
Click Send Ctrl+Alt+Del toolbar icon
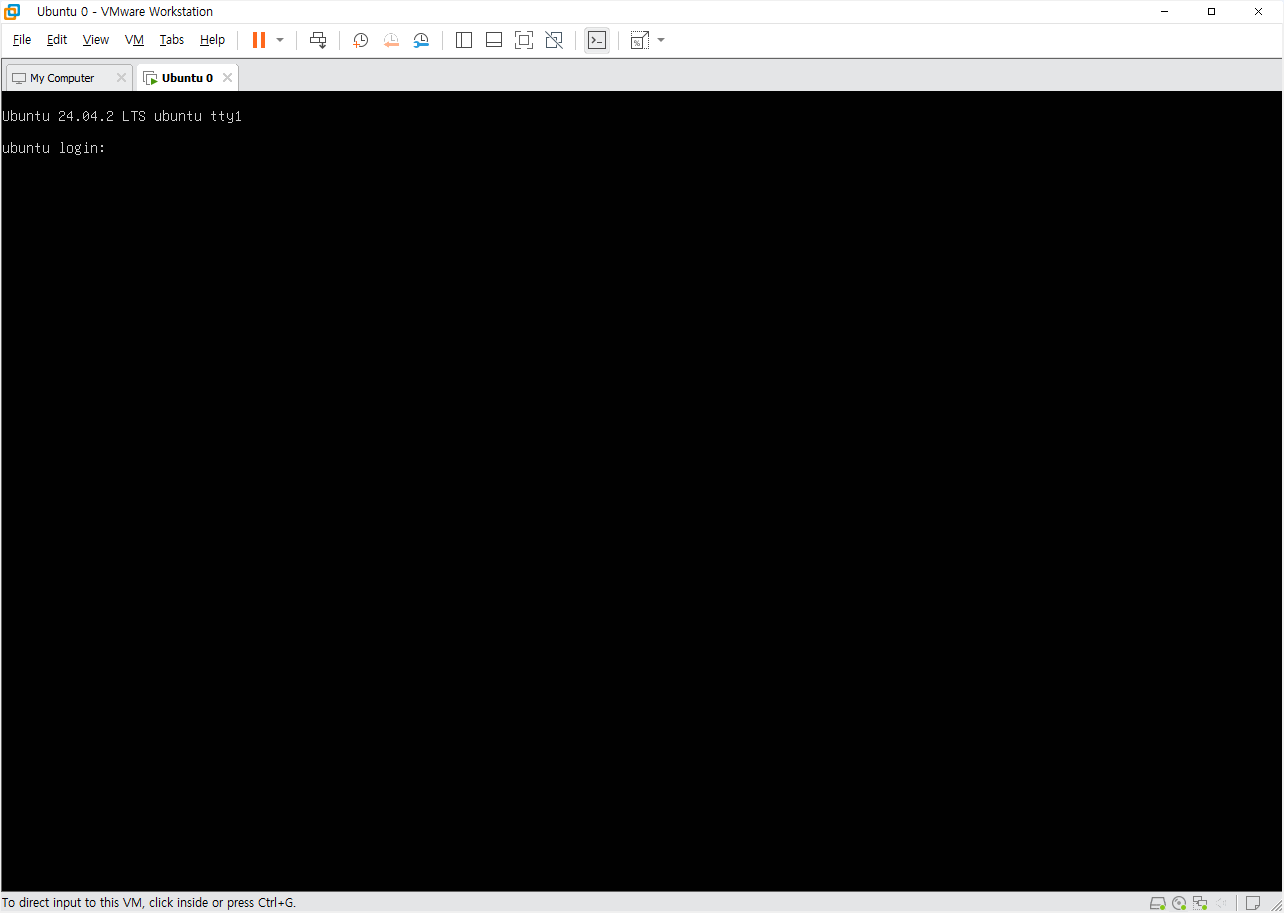(318, 40)
